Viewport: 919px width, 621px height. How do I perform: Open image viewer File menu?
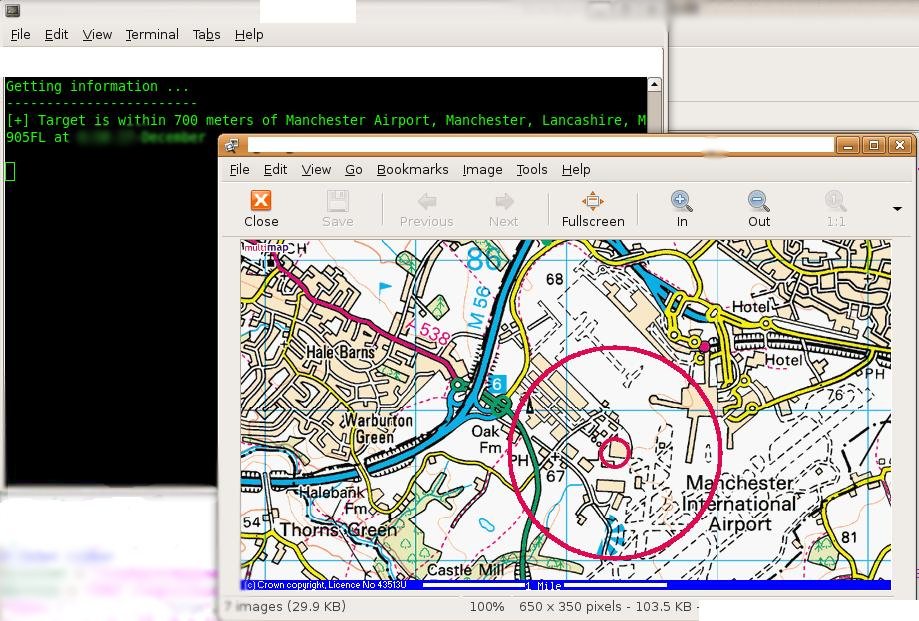click(239, 169)
